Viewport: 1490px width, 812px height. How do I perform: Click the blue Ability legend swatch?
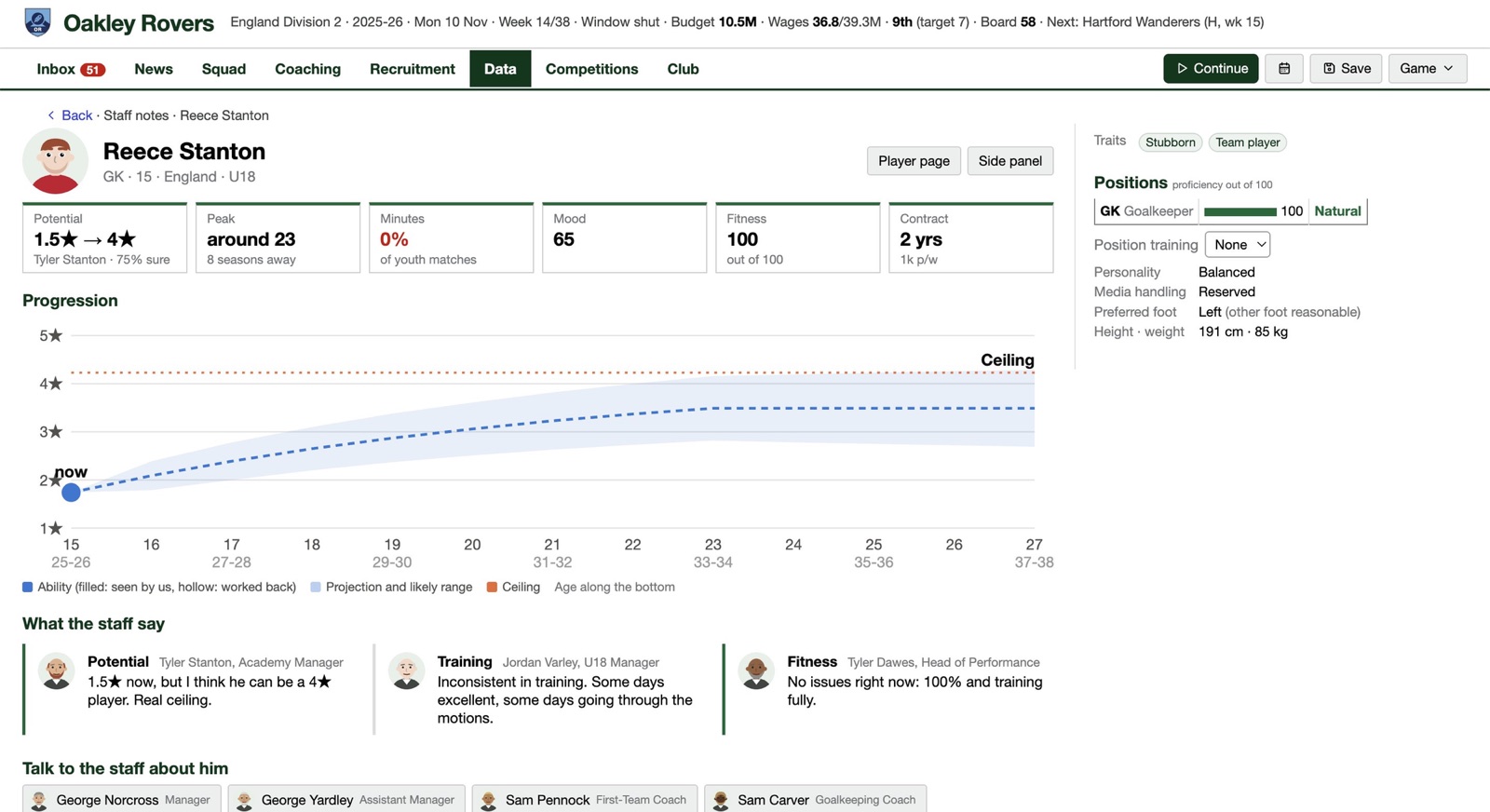tap(28, 588)
